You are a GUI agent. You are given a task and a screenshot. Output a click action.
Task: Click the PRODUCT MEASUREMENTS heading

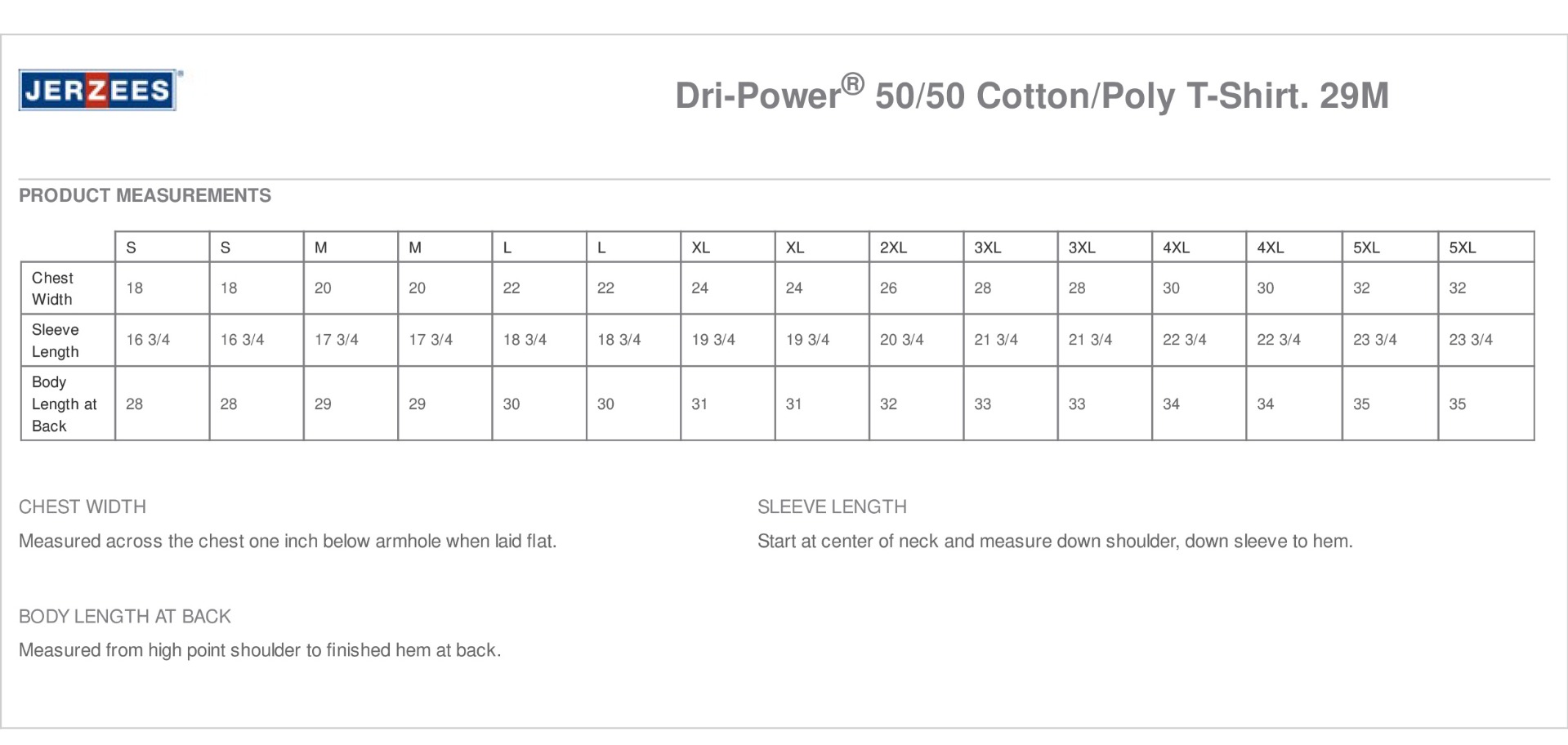pos(145,195)
